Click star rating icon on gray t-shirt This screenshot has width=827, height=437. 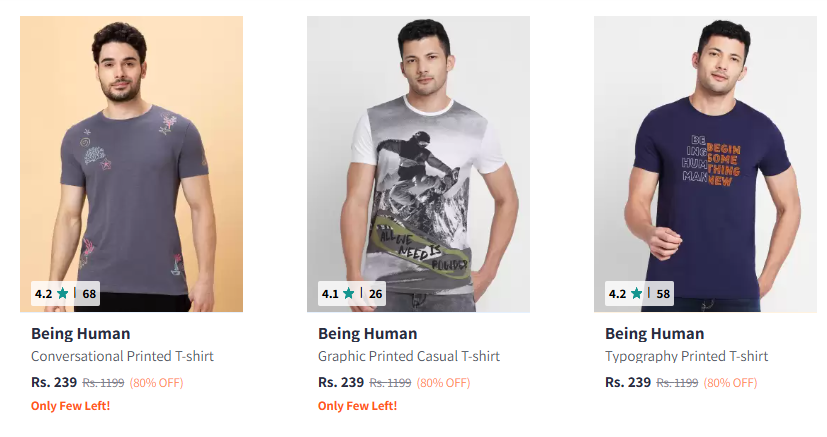click(62, 294)
